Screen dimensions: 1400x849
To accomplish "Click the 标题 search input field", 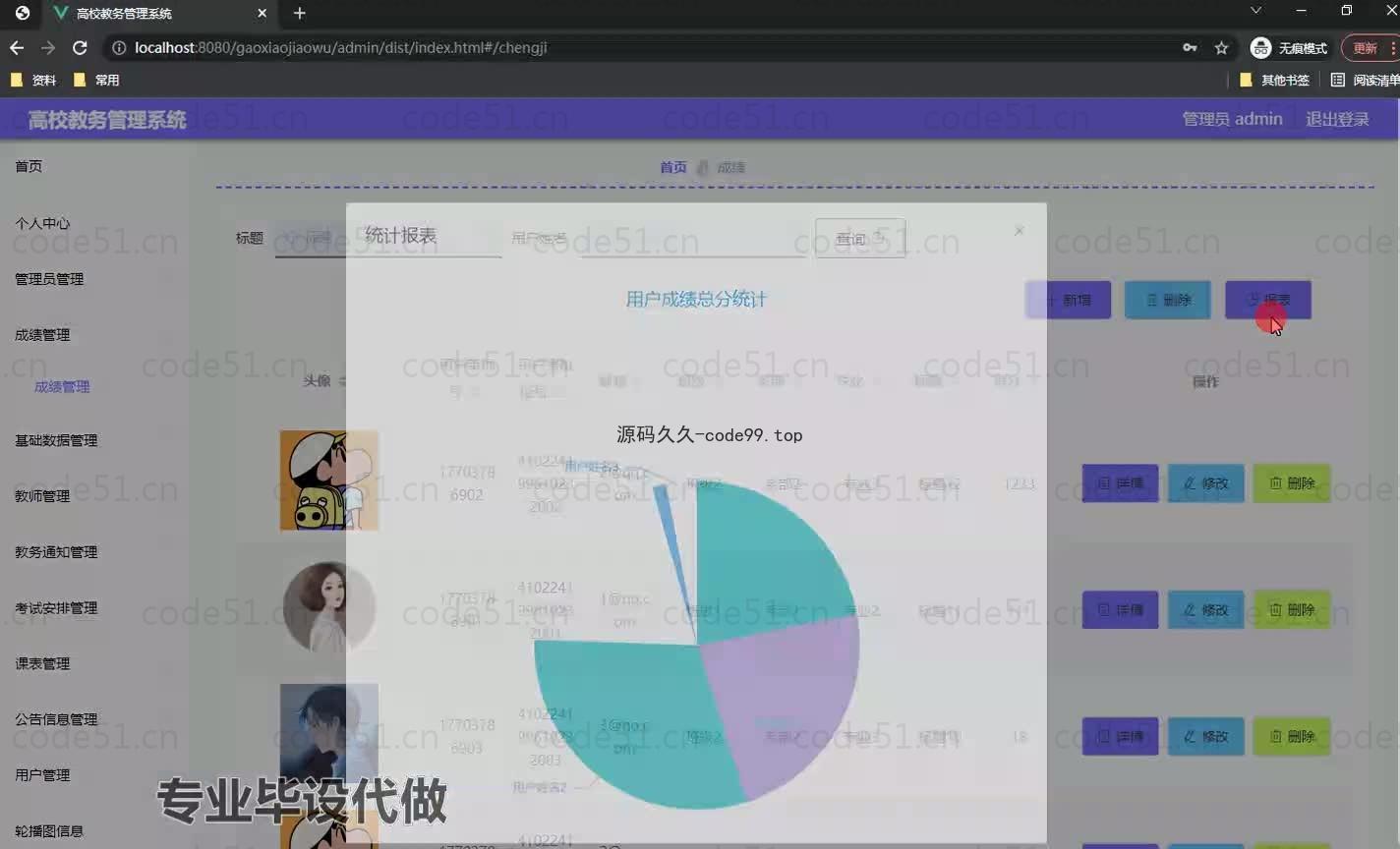I will tap(388, 239).
